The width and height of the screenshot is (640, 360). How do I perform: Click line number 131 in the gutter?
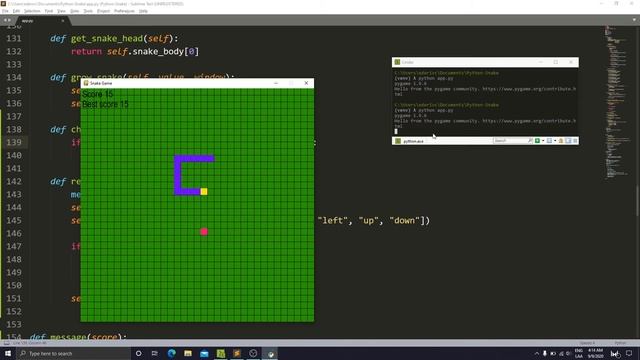click(14, 38)
